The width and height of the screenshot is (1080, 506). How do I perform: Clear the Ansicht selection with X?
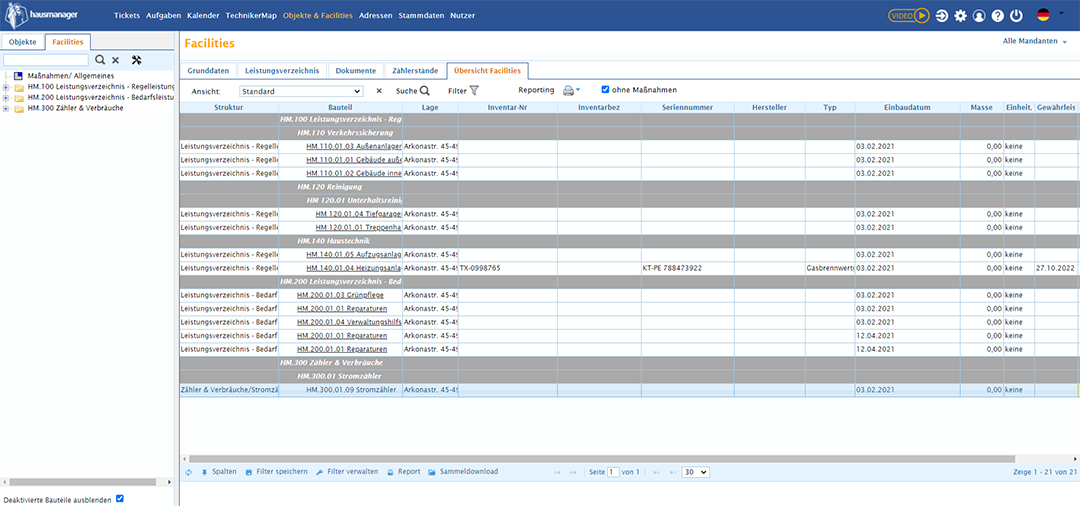click(x=379, y=90)
